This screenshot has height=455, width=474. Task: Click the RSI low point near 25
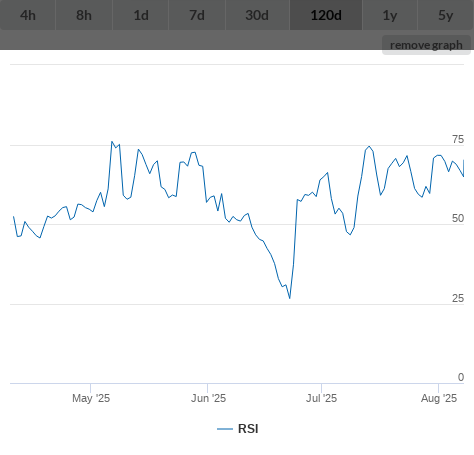click(290, 298)
